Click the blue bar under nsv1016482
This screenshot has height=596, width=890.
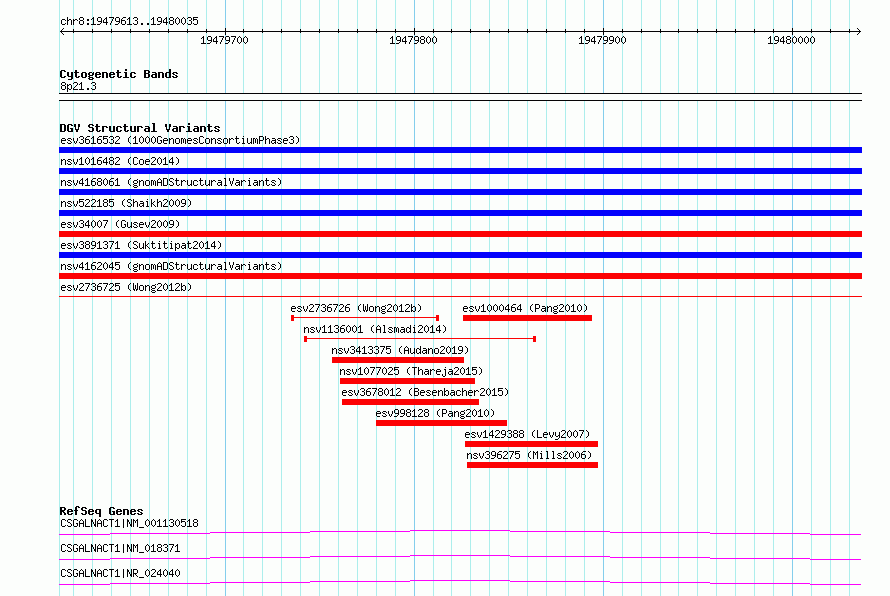[x=460, y=171]
